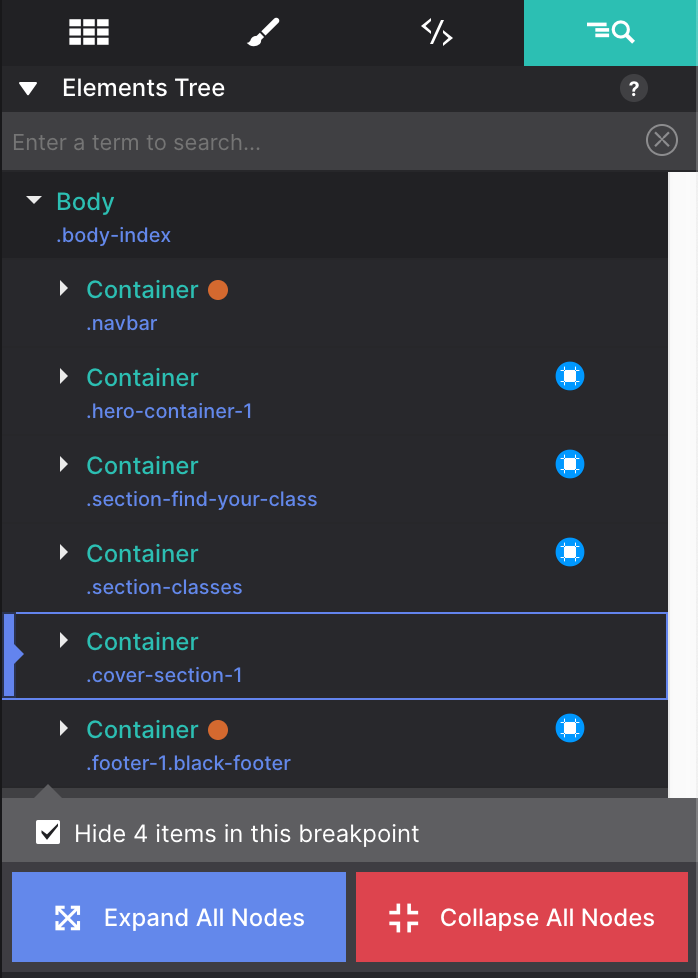
Task: Clear the search field with X icon
Action: coord(662,140)
